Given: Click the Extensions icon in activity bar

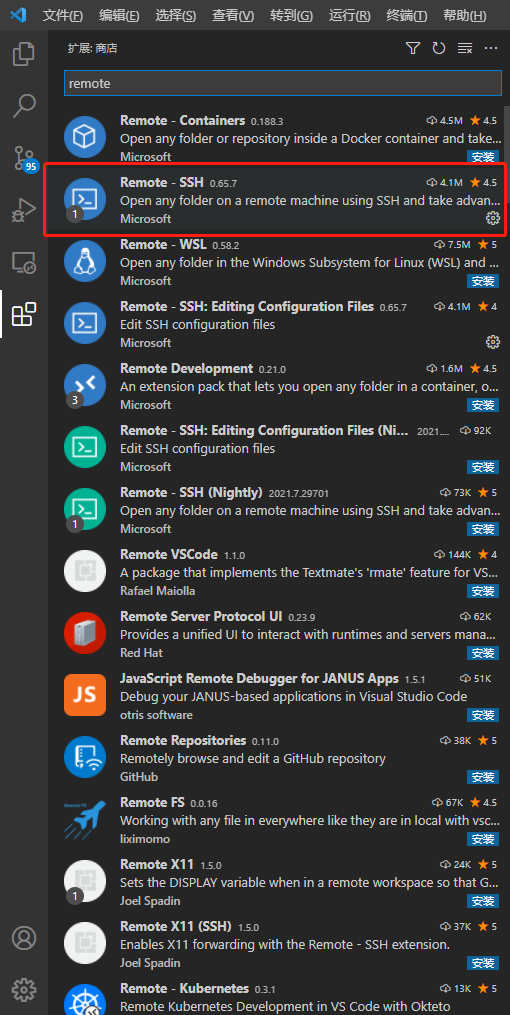Looking at the screenshot, I should click(x=24, y=314).
